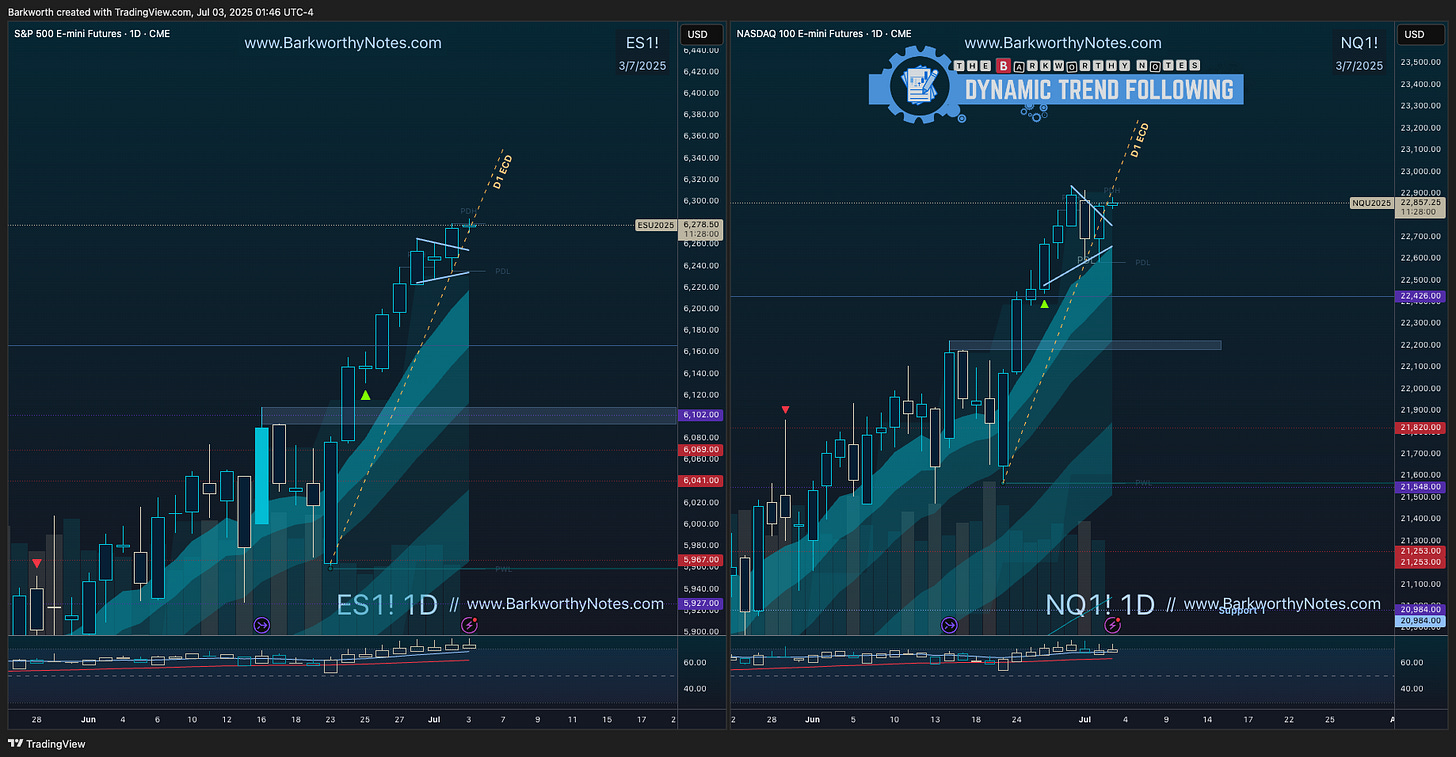Image resolution: width=1456 pixels, height=757 pixels.
Task: Click the lightning event icon on NQ1! chart
Action: point(1111,625)
